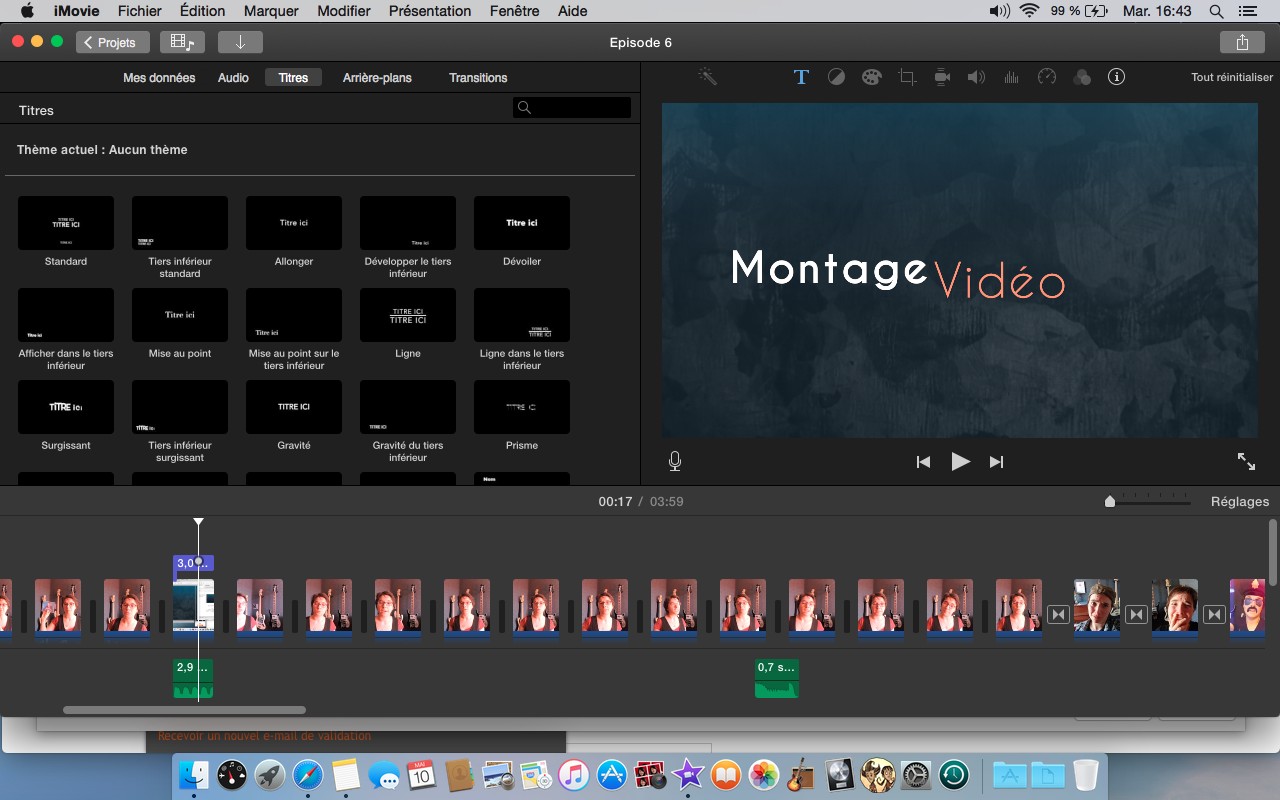
Task: Select the Ligne title thumbnail
Action: [x=408, y=315]
